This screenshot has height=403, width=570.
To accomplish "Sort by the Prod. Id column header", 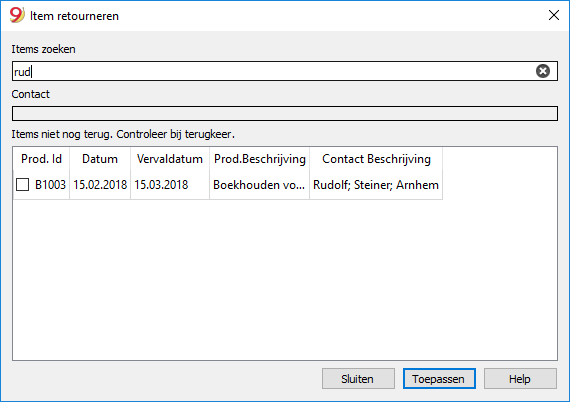I will [x=41, y=159].
